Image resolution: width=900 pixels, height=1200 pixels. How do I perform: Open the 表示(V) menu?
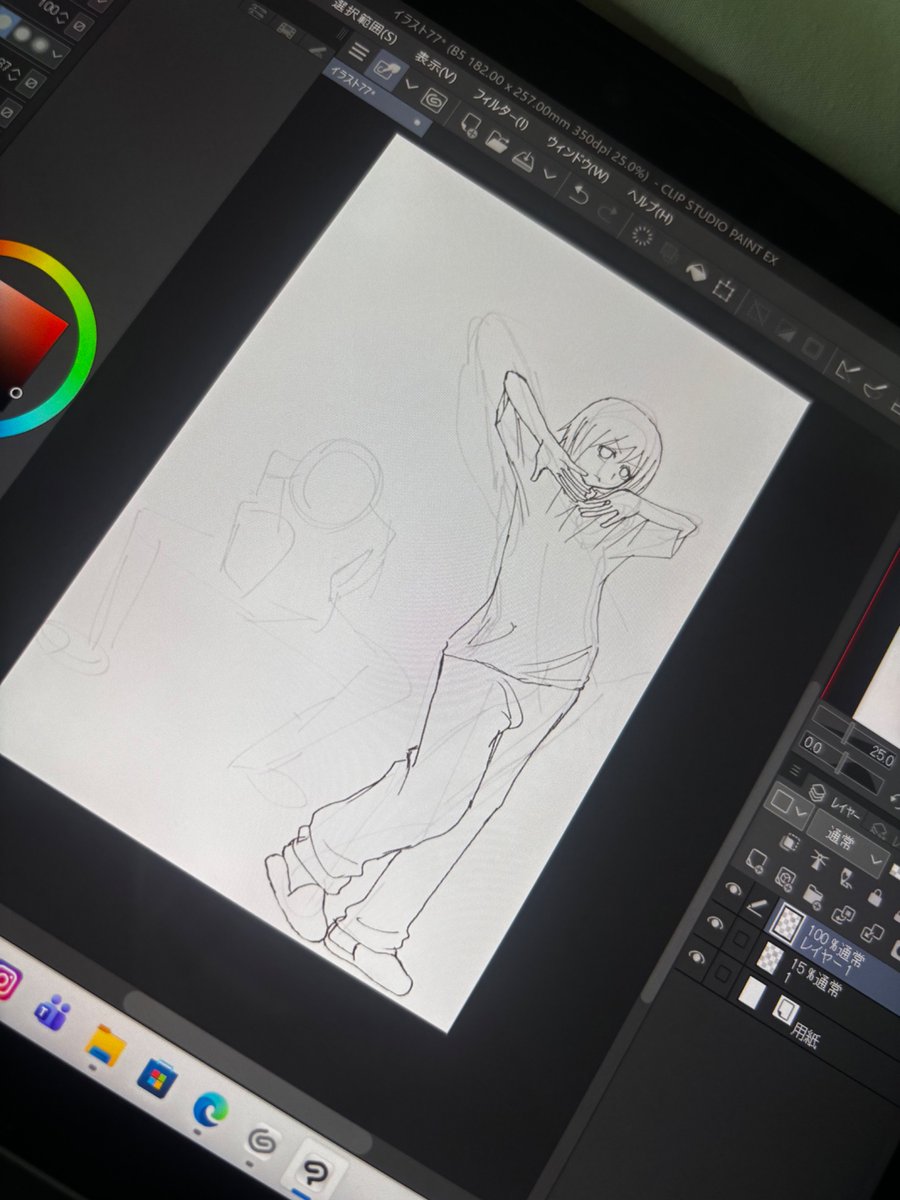pyautogui.click(x=436, y=67)
